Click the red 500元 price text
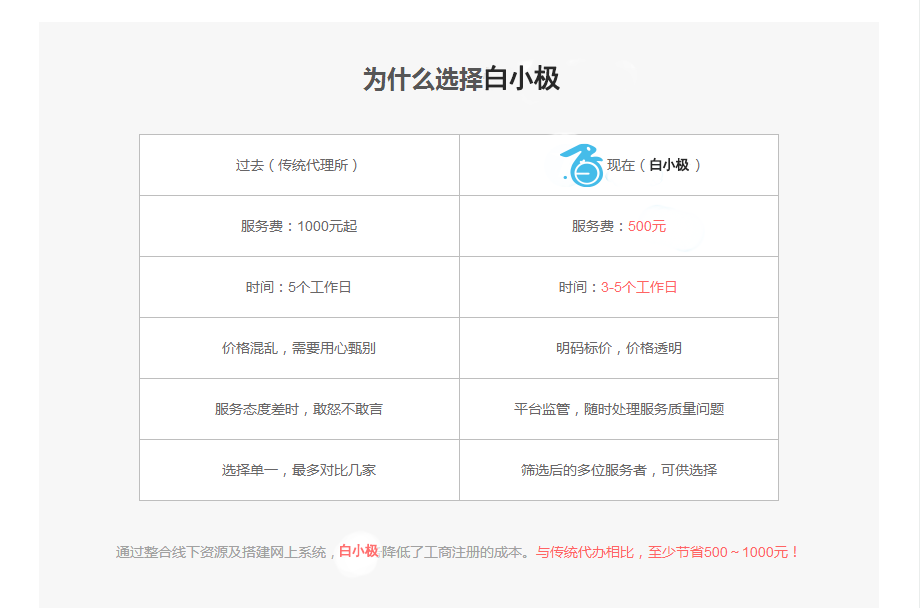 (647, 226)
